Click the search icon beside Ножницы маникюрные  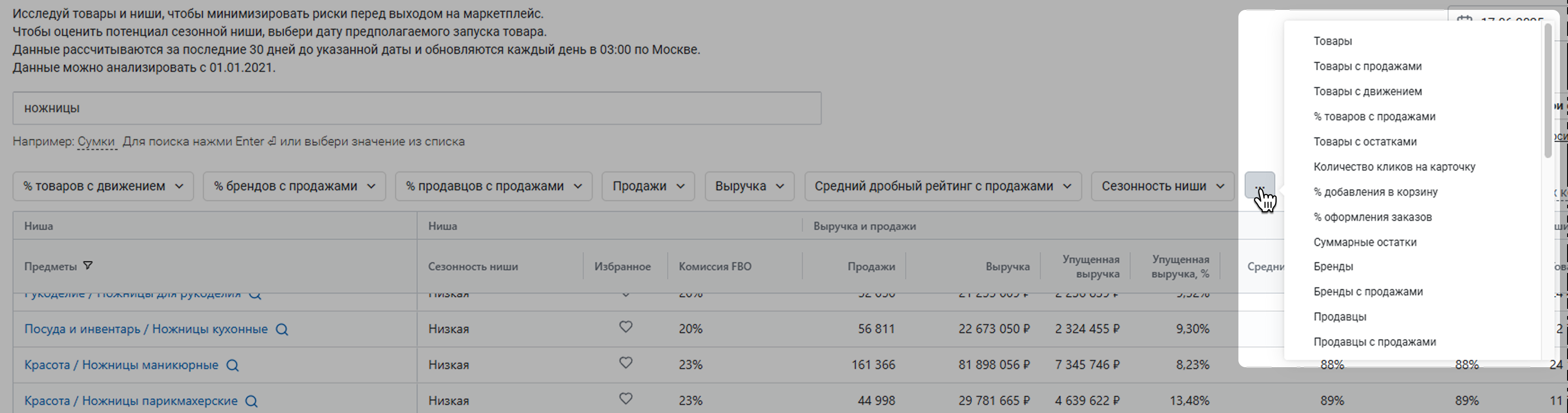(233, 365)
